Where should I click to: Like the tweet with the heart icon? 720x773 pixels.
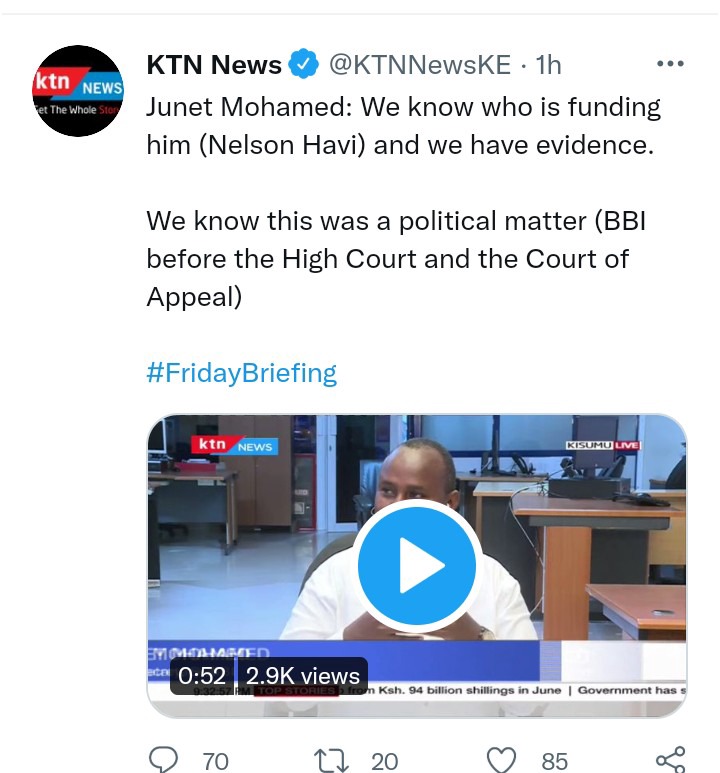(501, 760)
